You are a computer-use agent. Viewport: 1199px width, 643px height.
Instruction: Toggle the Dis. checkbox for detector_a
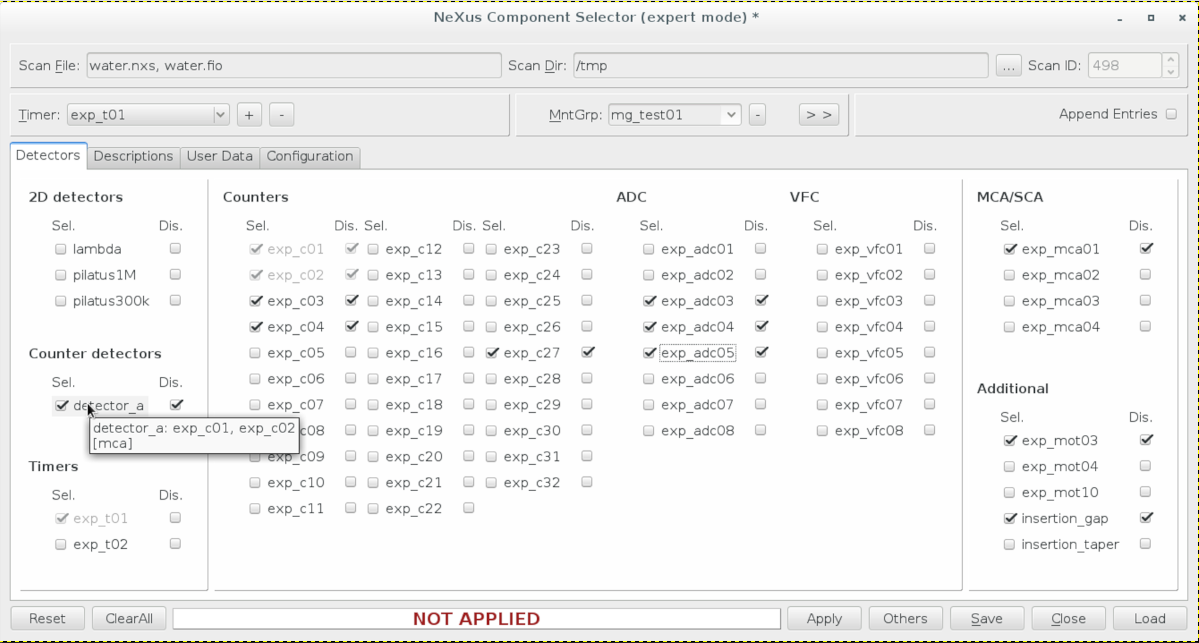click(177, 404)
